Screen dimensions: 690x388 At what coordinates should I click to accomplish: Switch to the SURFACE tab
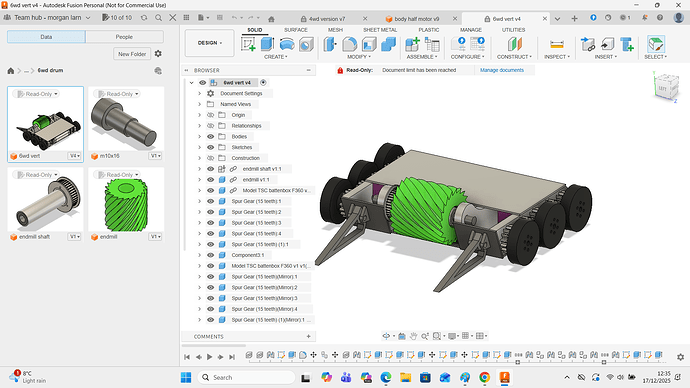pos(296,30)
